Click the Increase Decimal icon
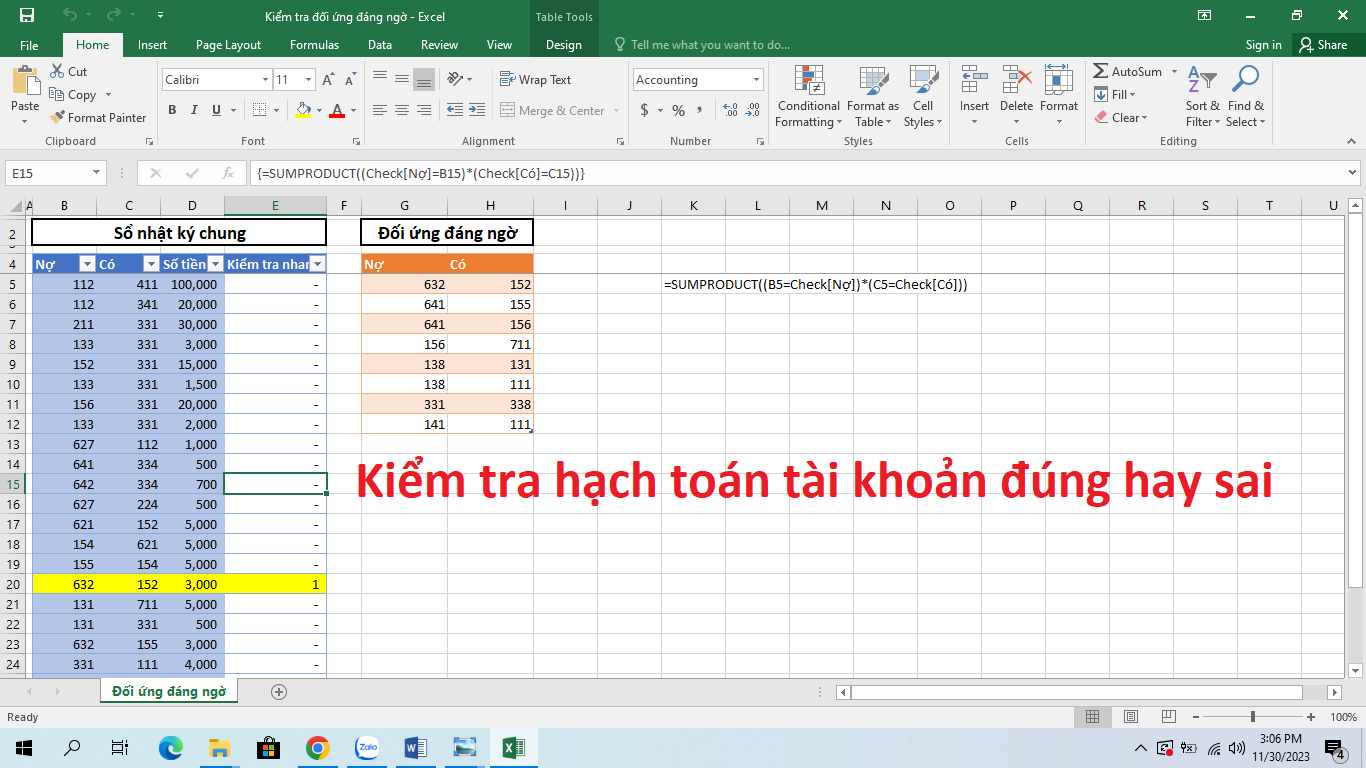Screen dimensions: 1366x768 (729, 110)
